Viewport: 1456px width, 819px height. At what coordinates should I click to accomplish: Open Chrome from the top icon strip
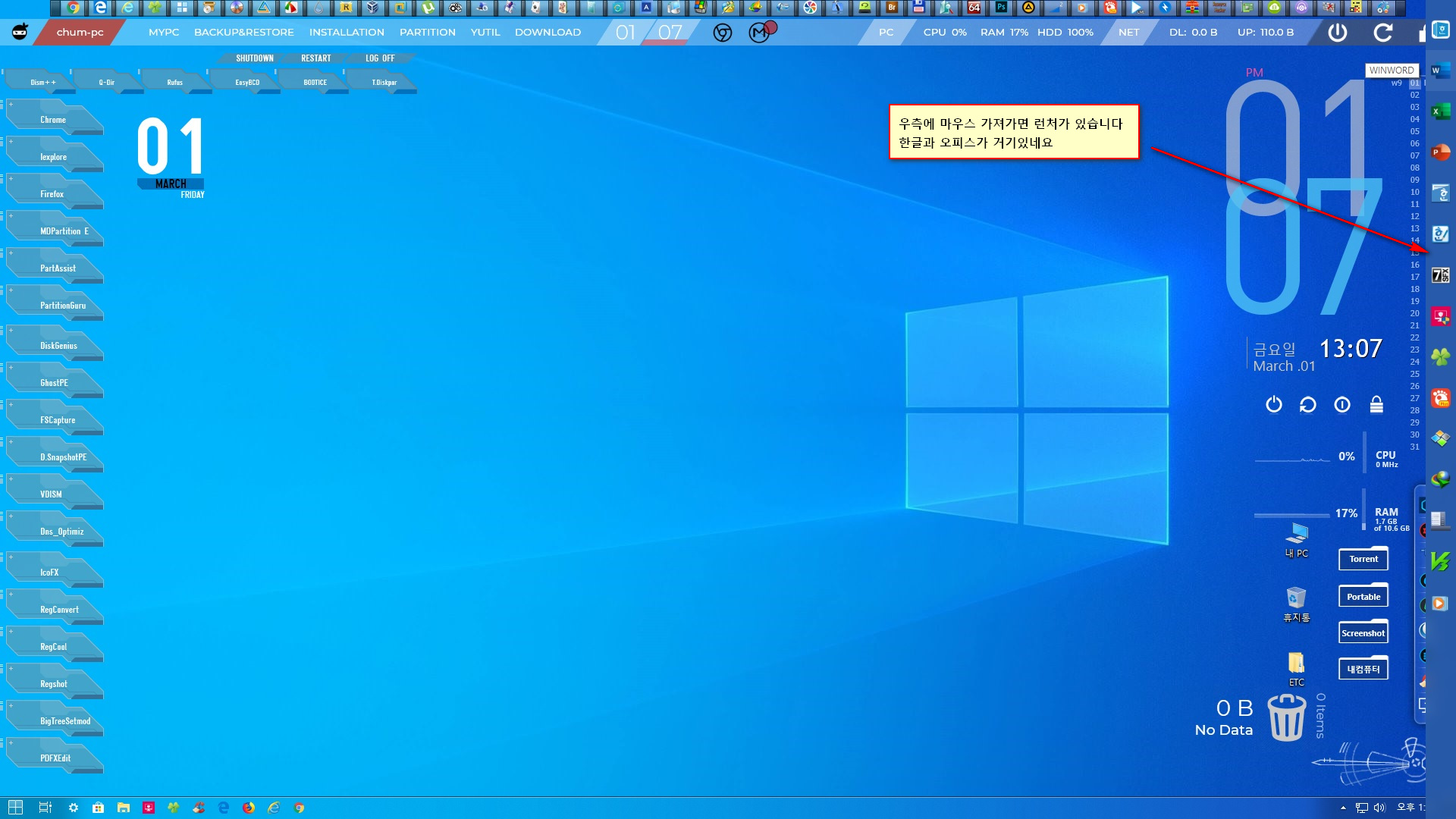[x=73, y=8]
